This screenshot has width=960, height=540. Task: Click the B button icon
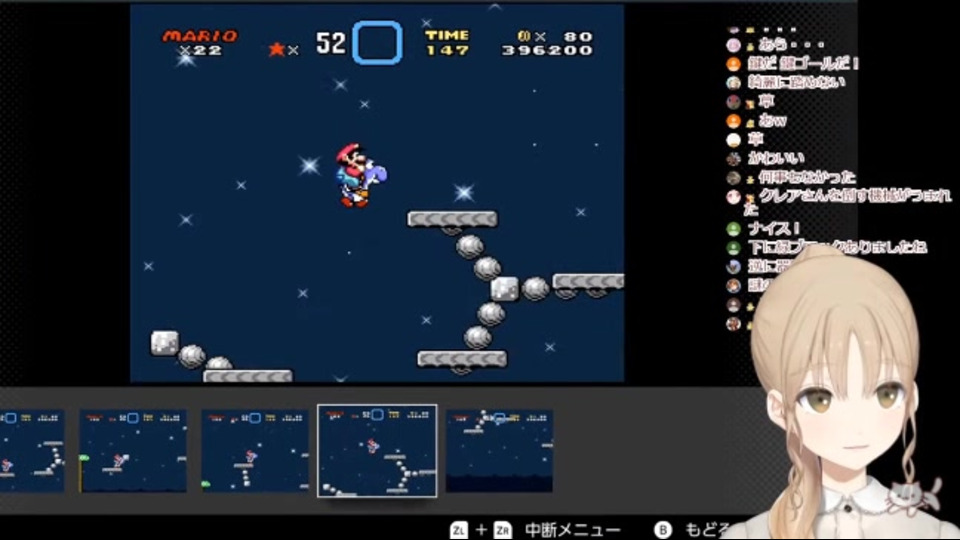(x=662, y=530)
